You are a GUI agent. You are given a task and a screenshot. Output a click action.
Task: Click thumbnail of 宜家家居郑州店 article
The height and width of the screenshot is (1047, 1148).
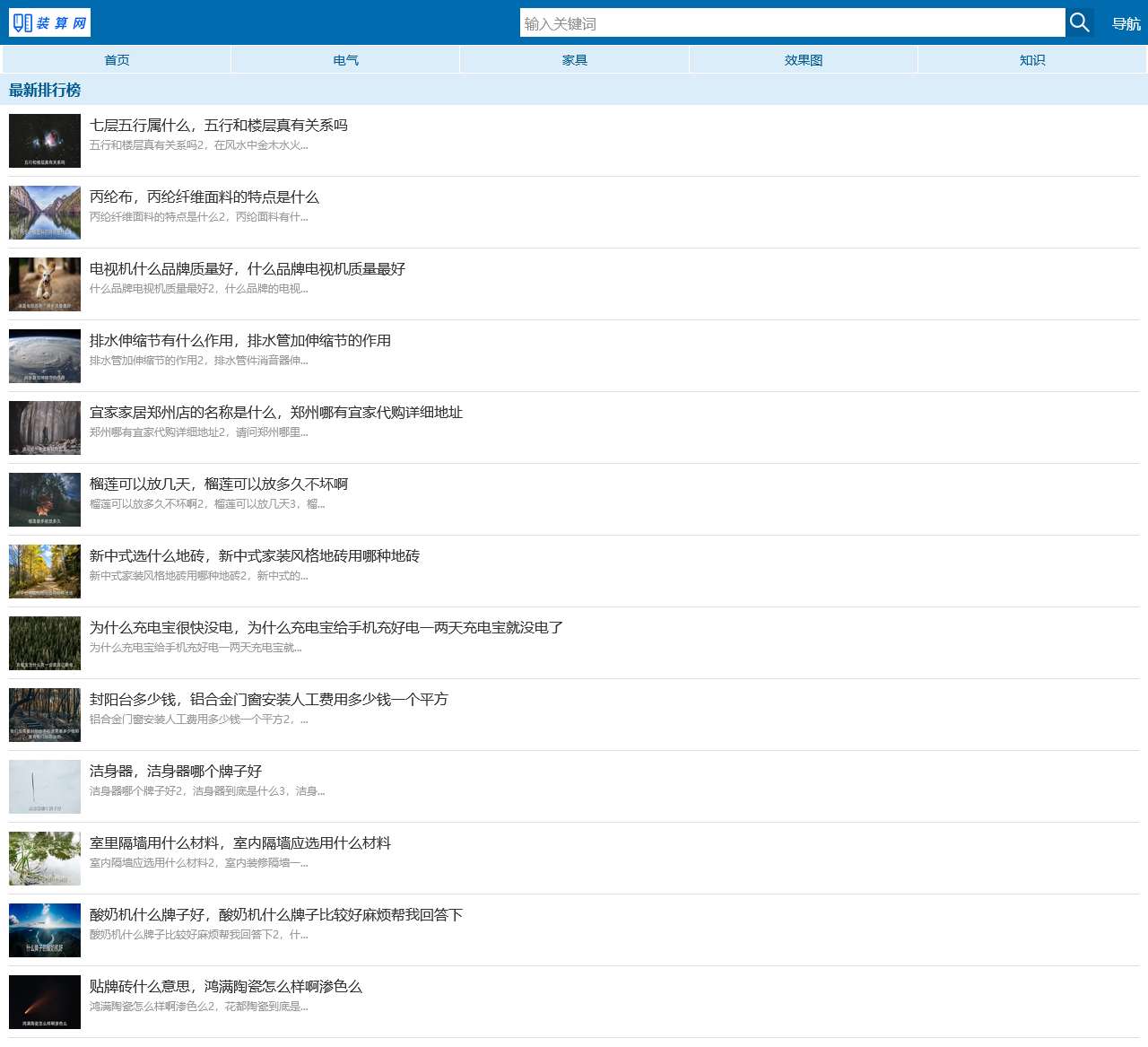[x=45, y=428]
